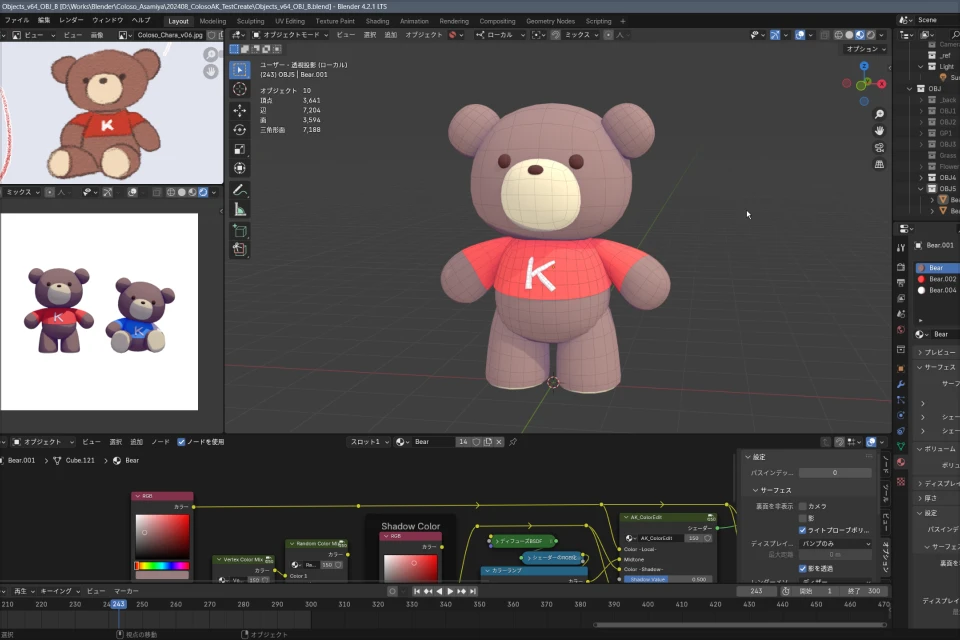Image resolution: width=960 pixels, height=640 pixels.
Task: Select the Scale tool
Action: coord(239,149)
